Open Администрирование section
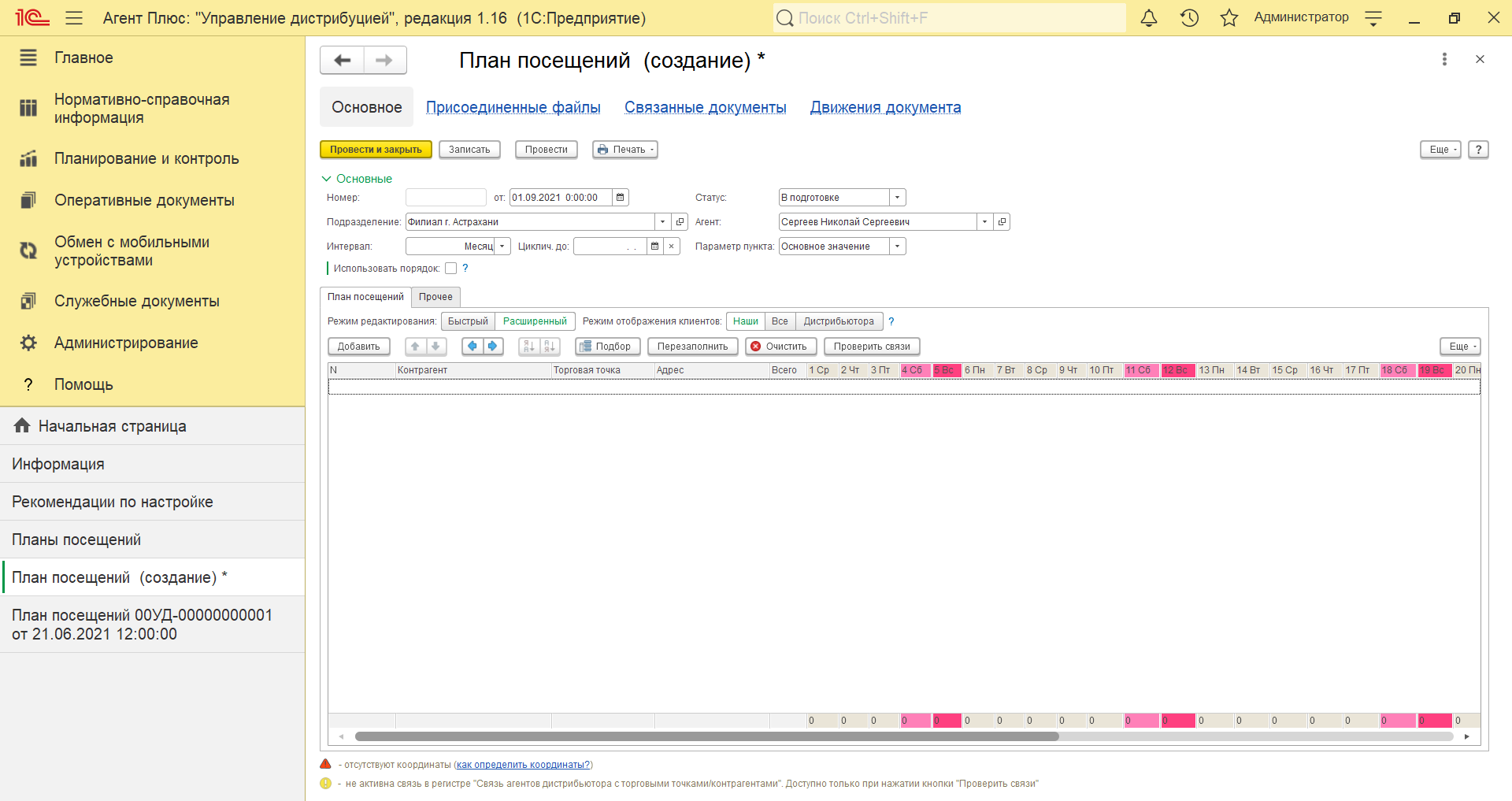Screen dimensions: 1512x801 [x=152, y=343]
